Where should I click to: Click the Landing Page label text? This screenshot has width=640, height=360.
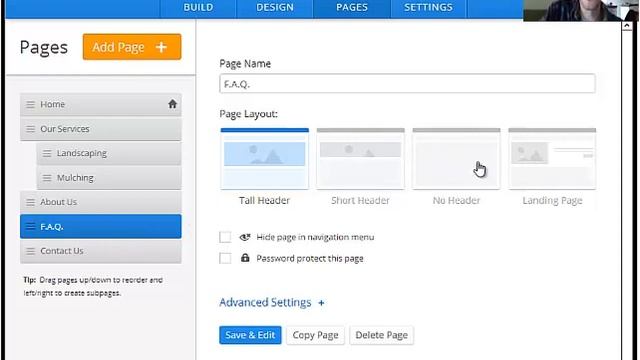[x=552, y=200]
